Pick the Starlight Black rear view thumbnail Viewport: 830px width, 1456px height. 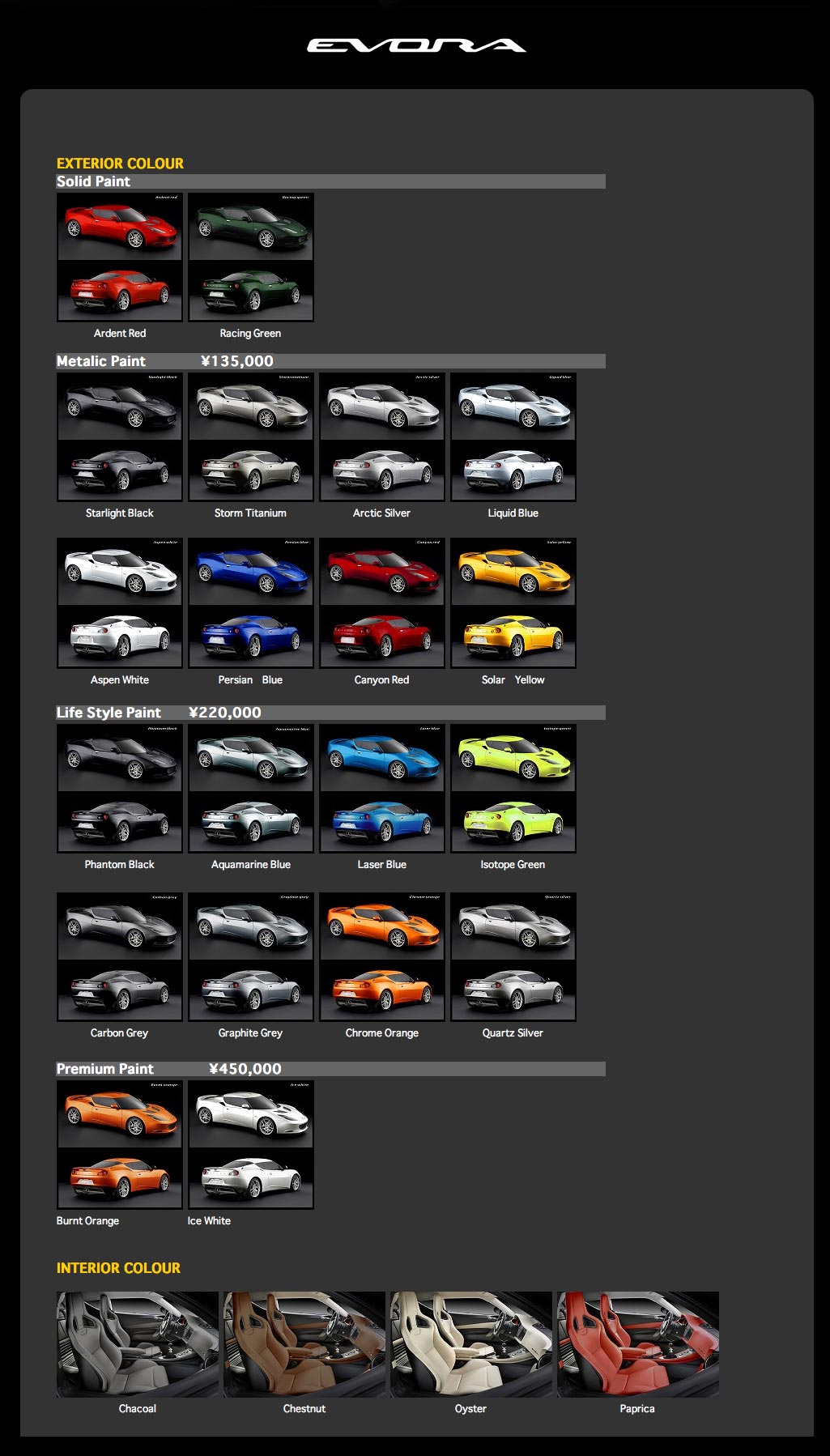(x=120, y=470)
